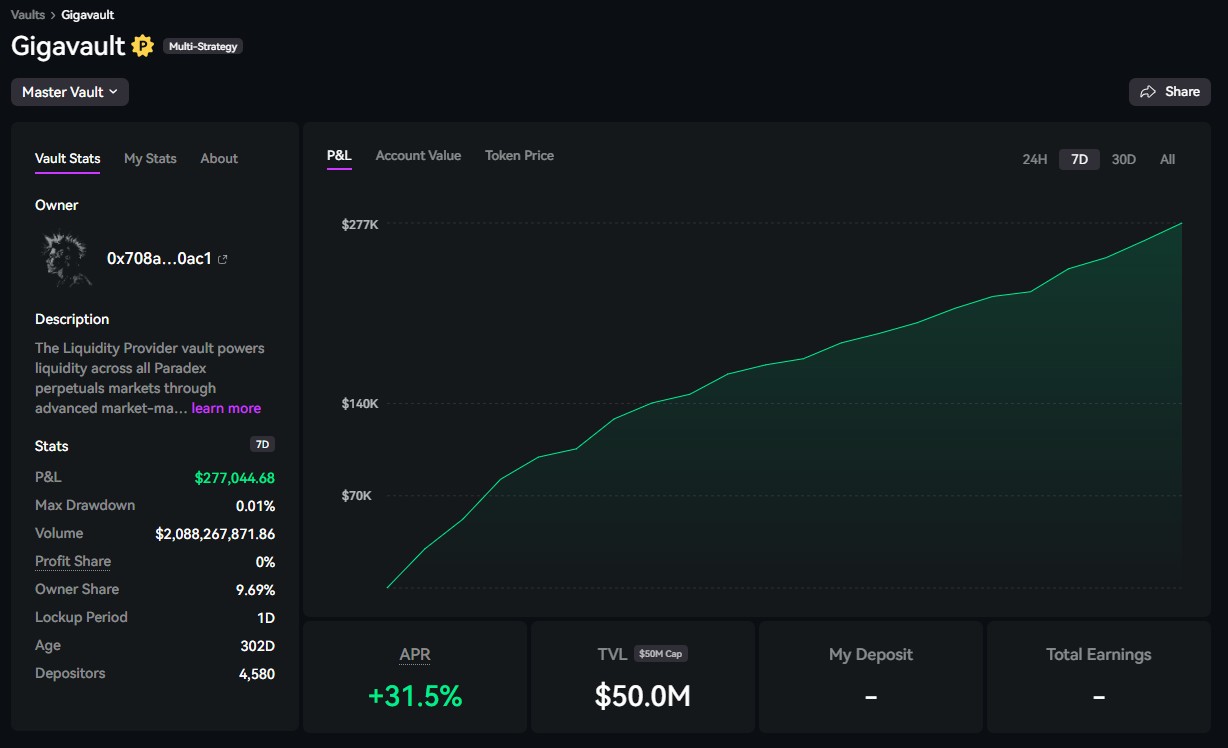Image resolution: width=1228 pixels, height=748 pixels.
Task: Set chart range to All
Action: pyautogui.click(x=1167, y=159)
